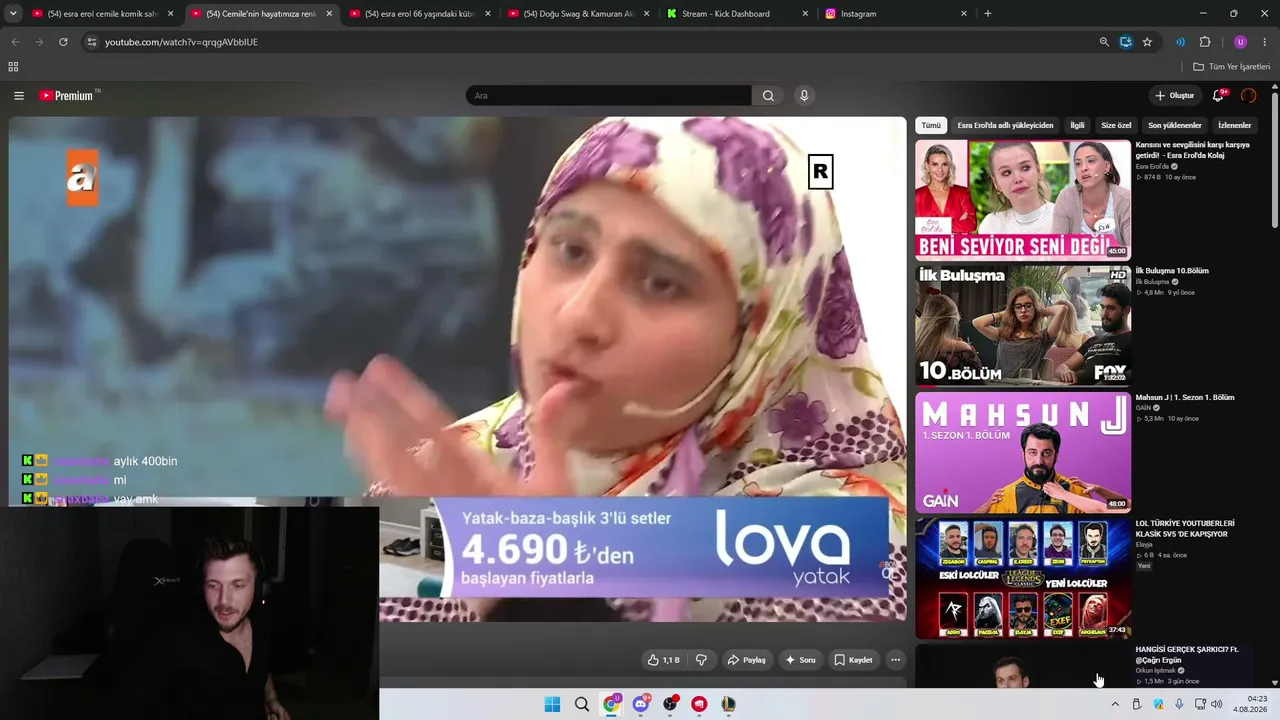The image size is (1280, 720).
Task: Open Chrome three-dot menu
Action: click(x=1265, y=42)
